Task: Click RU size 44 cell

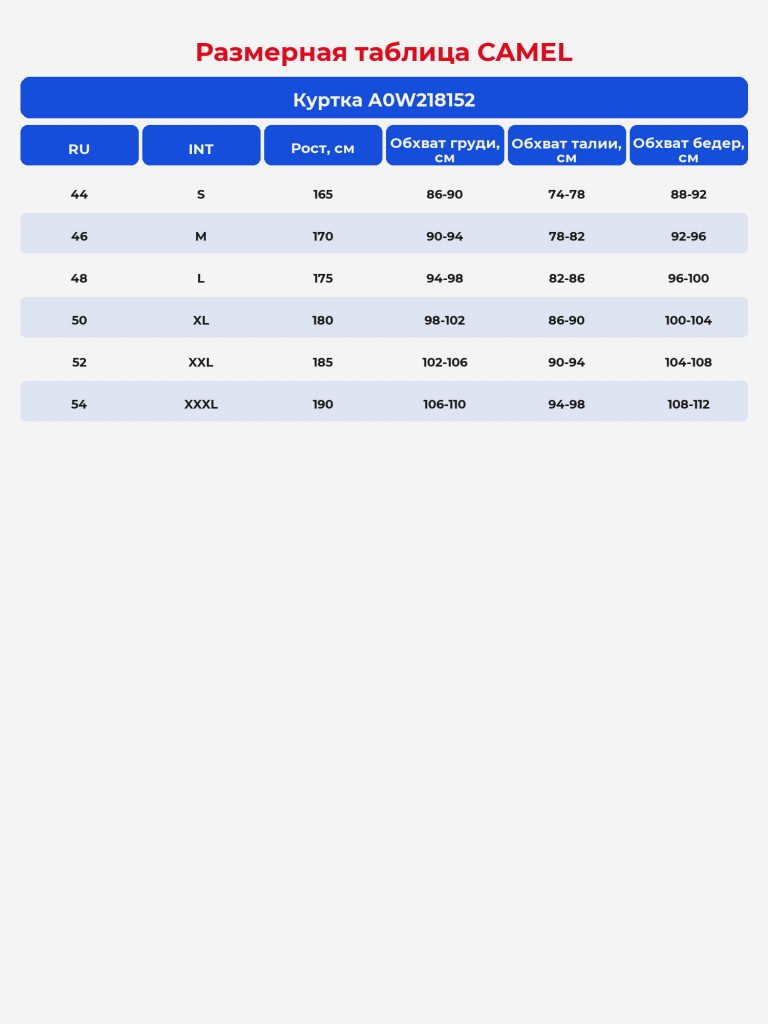Action: pyautogui.click(x=79, y=195)
